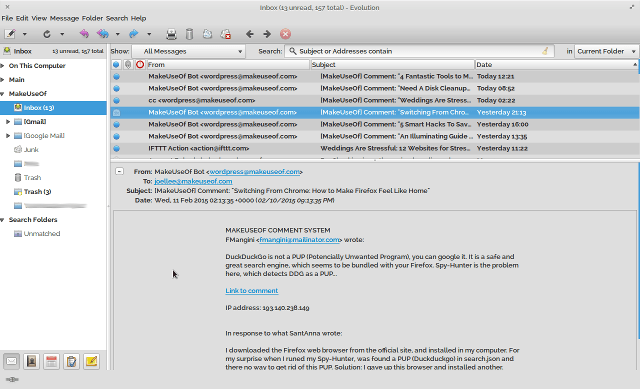Open the new message type dropdown arrow
The image size is (640, 389).
pos(24,34)
